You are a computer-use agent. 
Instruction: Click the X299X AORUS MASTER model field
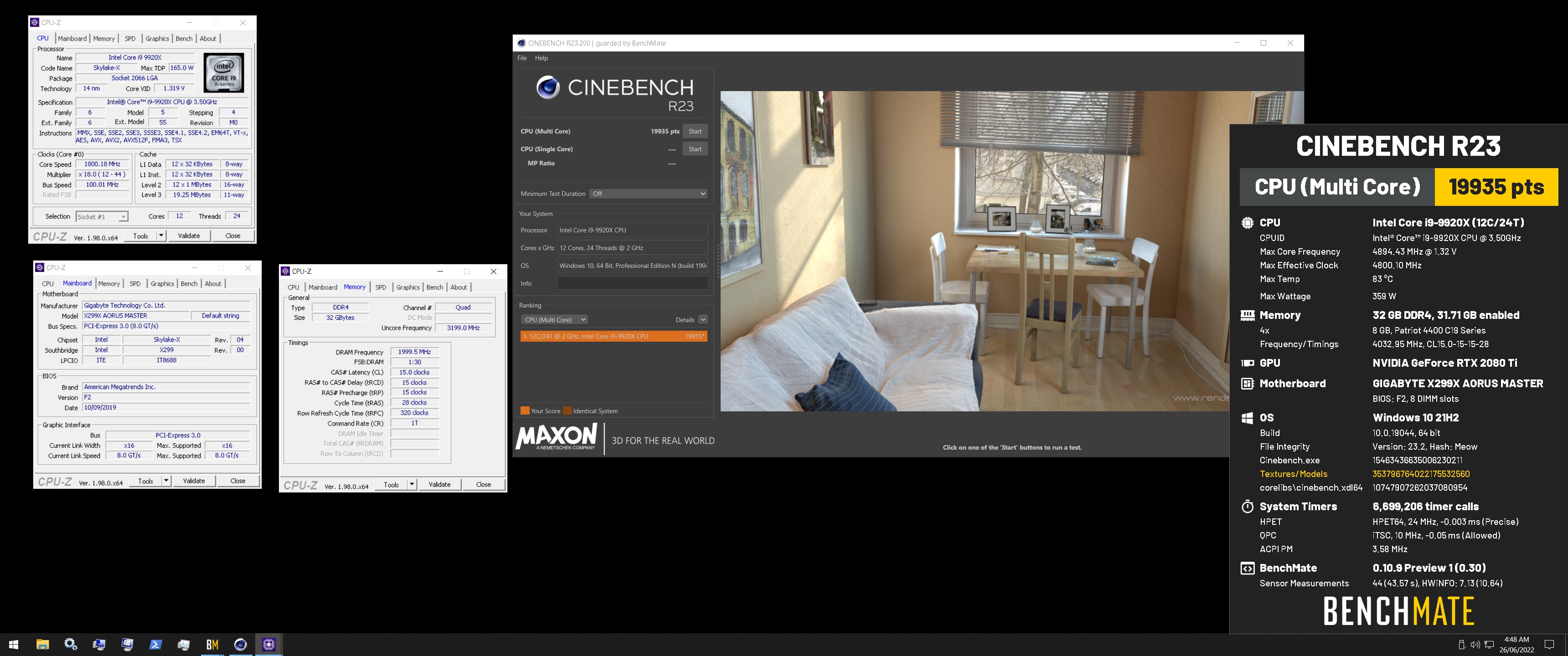136,316
